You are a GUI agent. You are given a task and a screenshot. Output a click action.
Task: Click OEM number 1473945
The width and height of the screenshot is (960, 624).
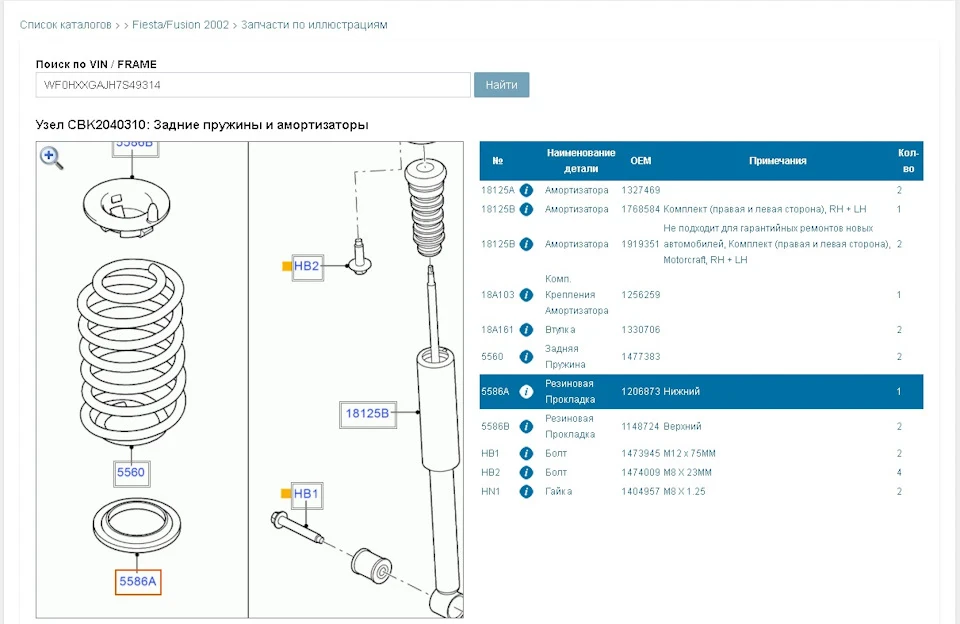(641, 454)
